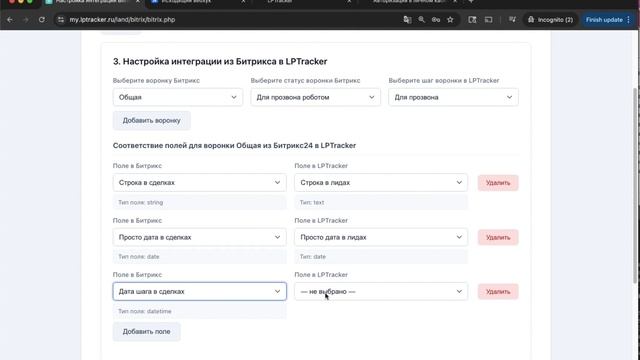Expand the Строка в лидах field dropdown
Image resolution: width=640 pixels, height=360 pixels.
point(381,182)
